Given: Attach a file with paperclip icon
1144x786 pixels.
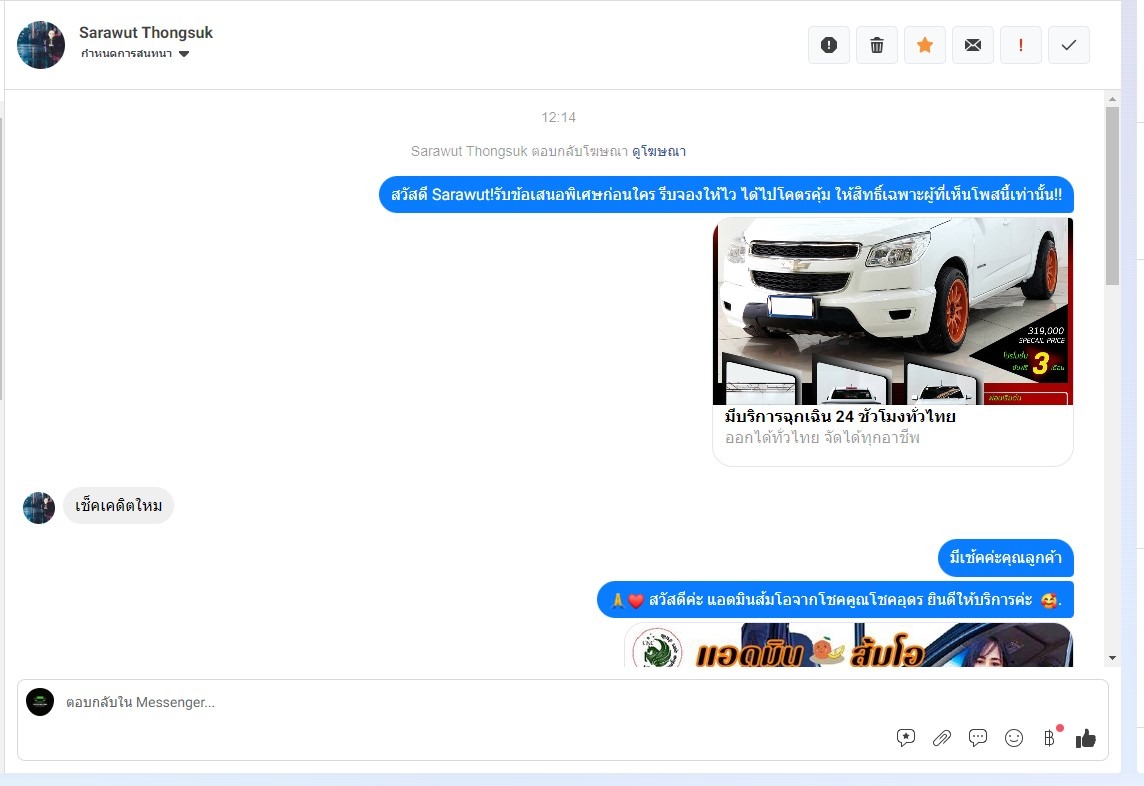Looking at the screenshot, I should (x=942, y=738).
